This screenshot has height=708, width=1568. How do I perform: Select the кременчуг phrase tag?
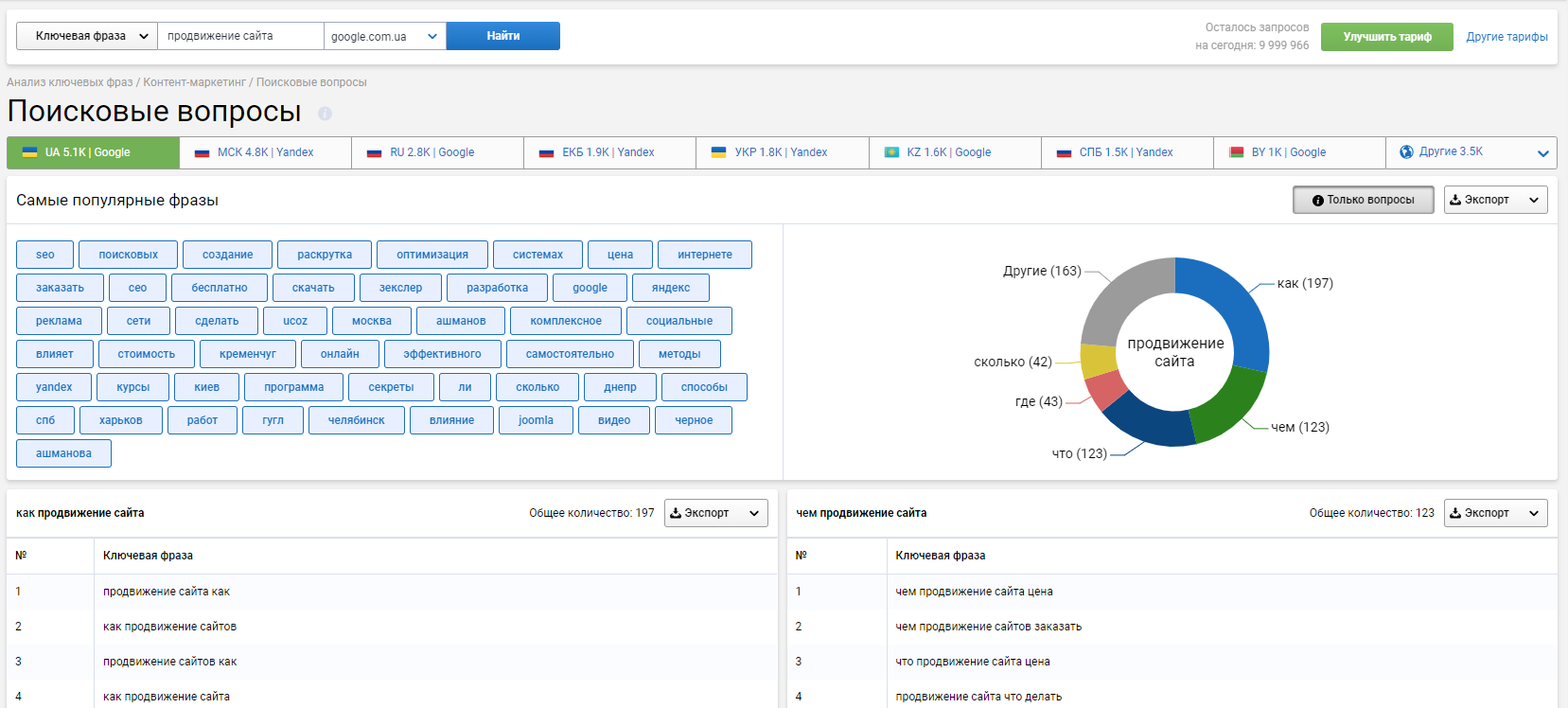pyautogui.click(x=248, y=354)
